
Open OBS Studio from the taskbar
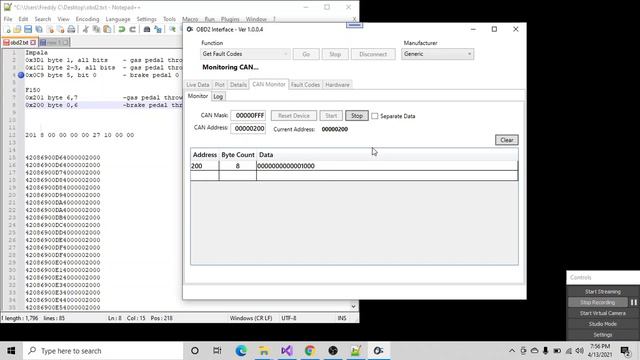tap(333, 351)
